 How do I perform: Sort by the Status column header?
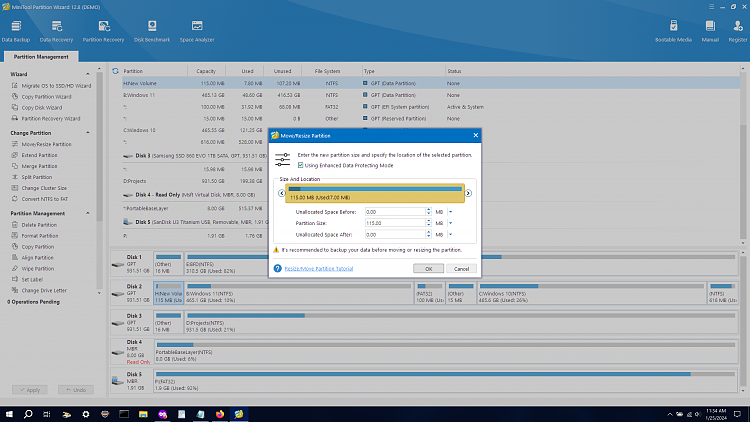pos(454,71)
